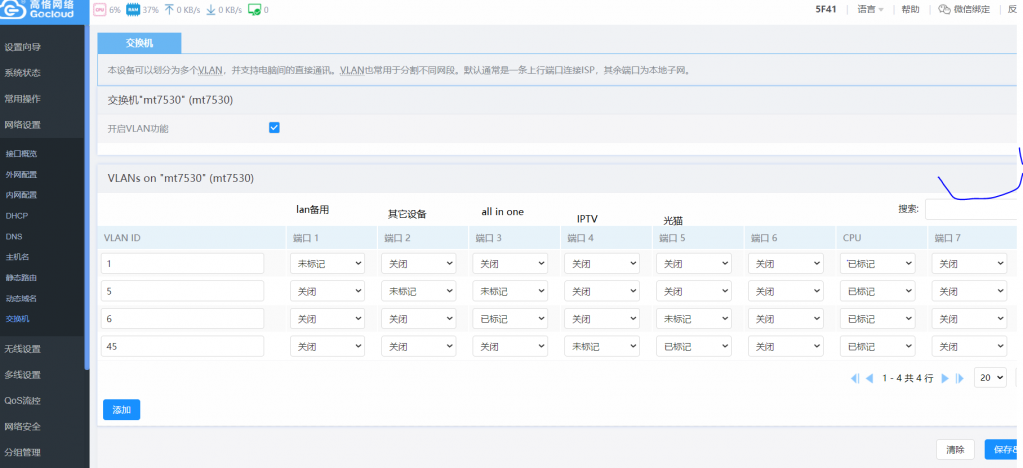Screen dimensions: 1023x468
Task: Click VLAN ID field containing 6
Action: (x=182, y=319)
